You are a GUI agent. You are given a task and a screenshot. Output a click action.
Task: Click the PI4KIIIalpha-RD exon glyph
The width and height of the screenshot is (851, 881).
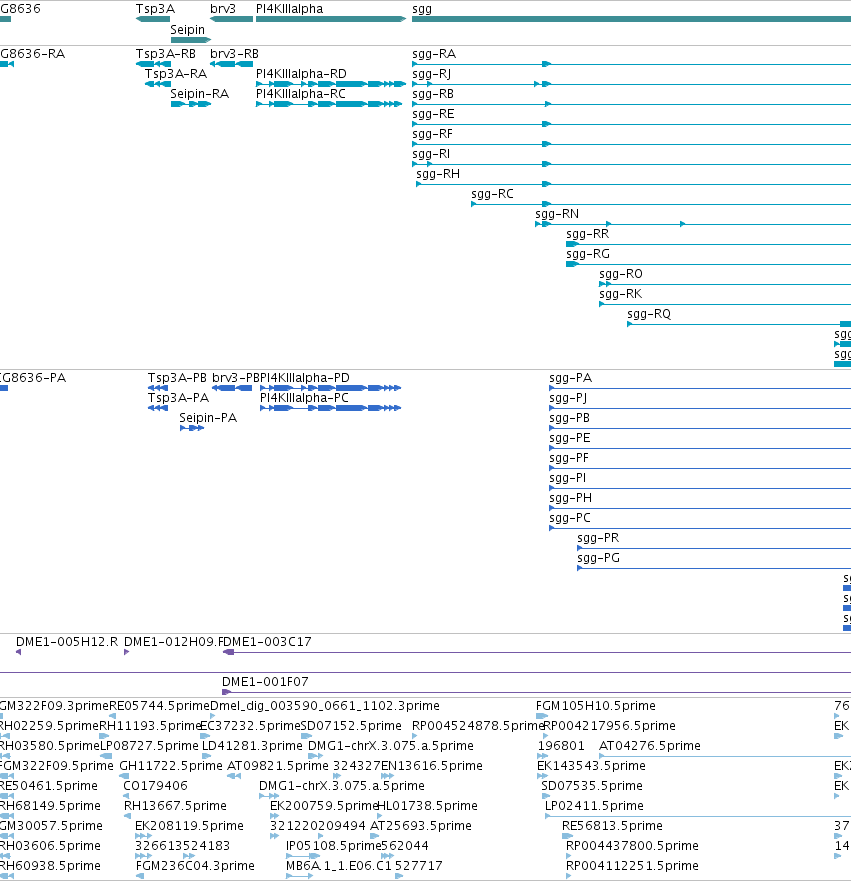click(x=331, y=84)
